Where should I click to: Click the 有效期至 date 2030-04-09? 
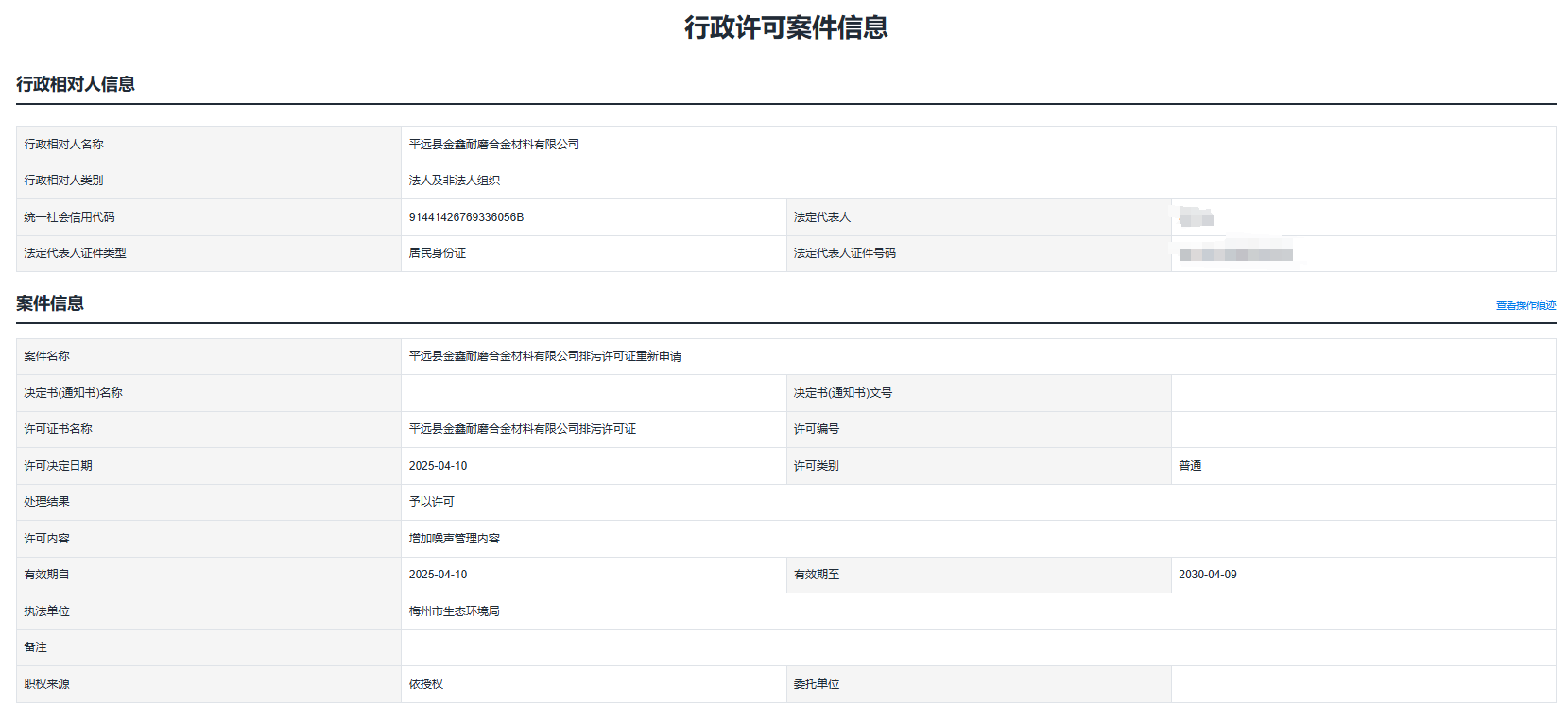click(x=1207, y=575)
